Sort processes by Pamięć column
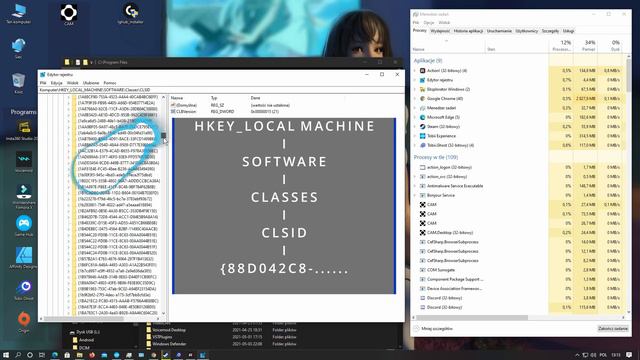Image resolution: width=640 pixels, height=360 pixels. click(586, 45)
